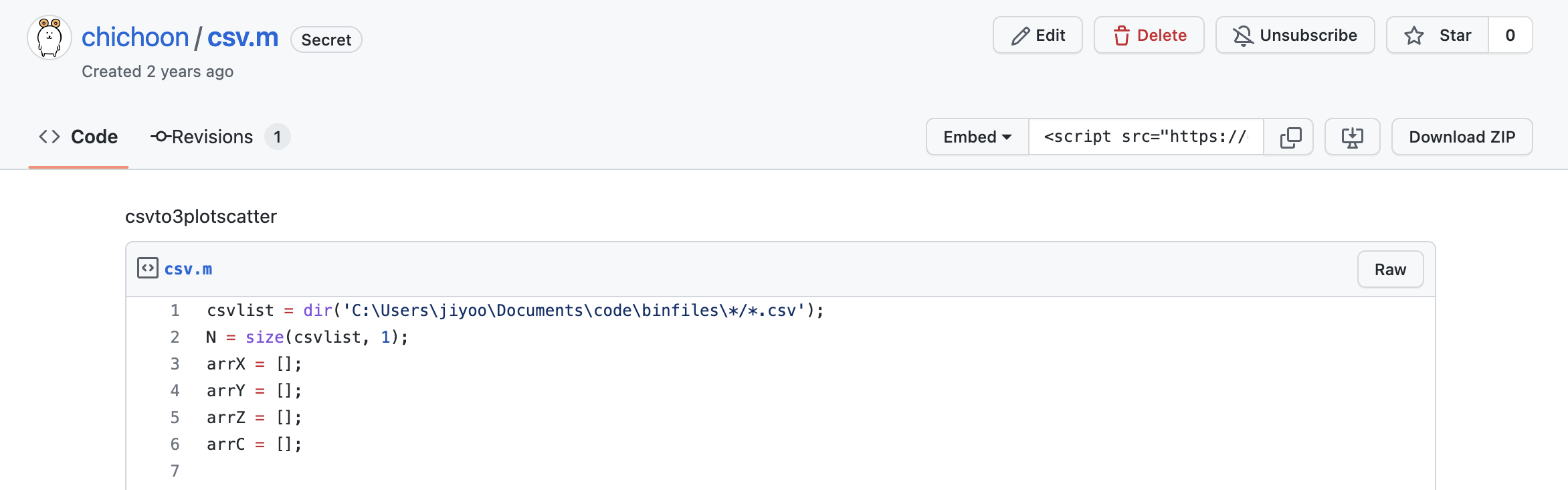The width and height of the screenshot is (1568, 490).
Task: Click the star count 0
Action: (1510, 35)
